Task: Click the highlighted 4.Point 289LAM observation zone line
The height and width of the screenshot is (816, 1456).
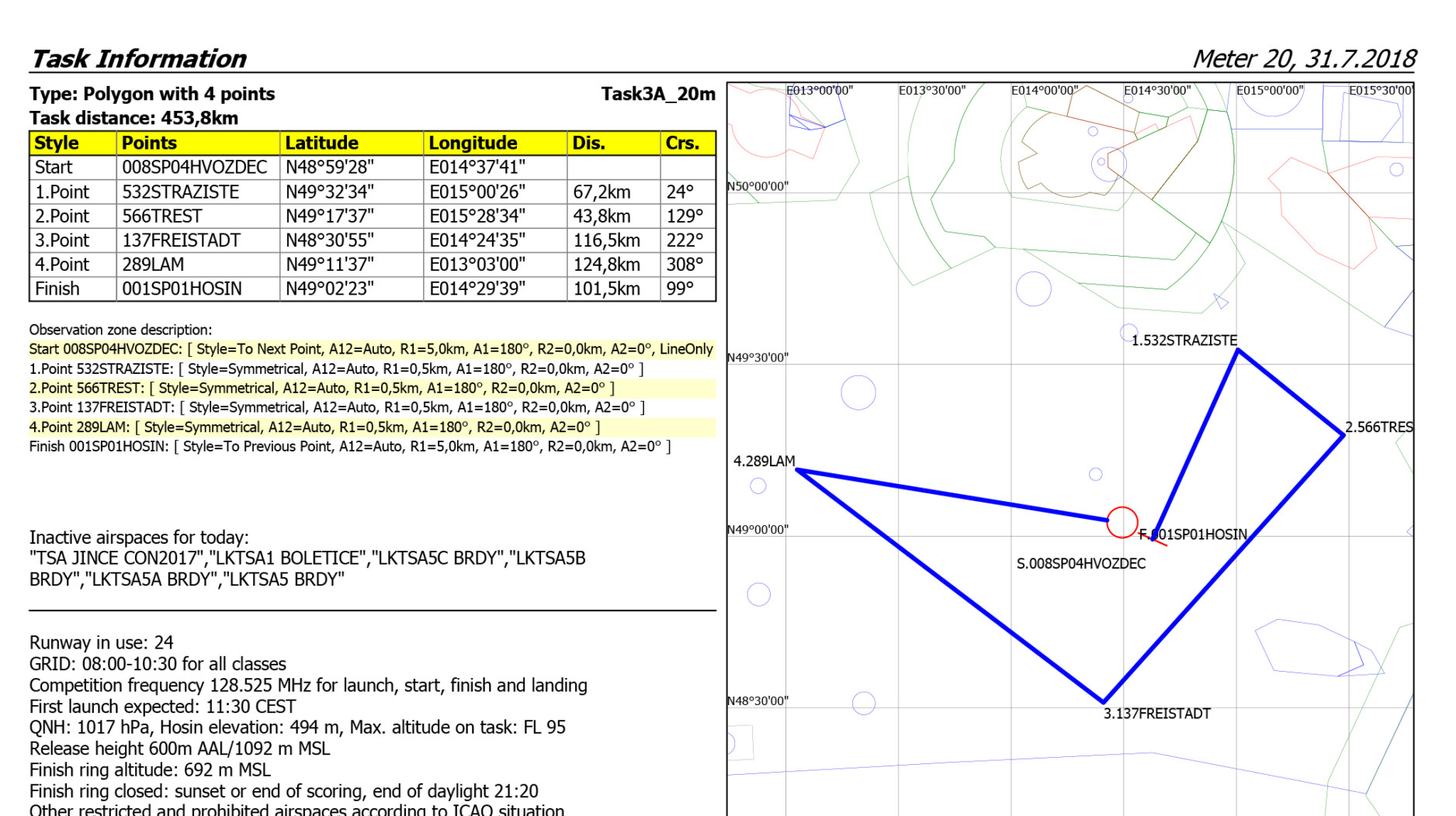Action: [314, 427]
